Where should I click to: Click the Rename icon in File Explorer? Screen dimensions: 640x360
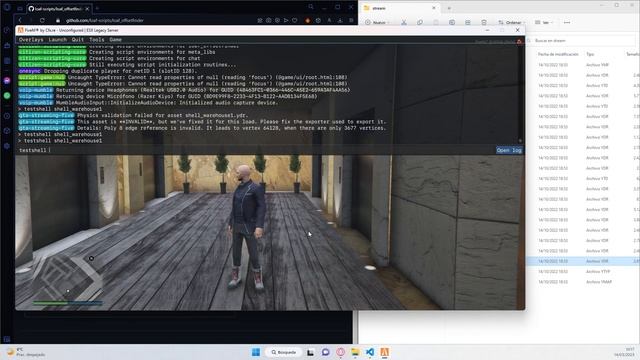(x=452, y=22)
